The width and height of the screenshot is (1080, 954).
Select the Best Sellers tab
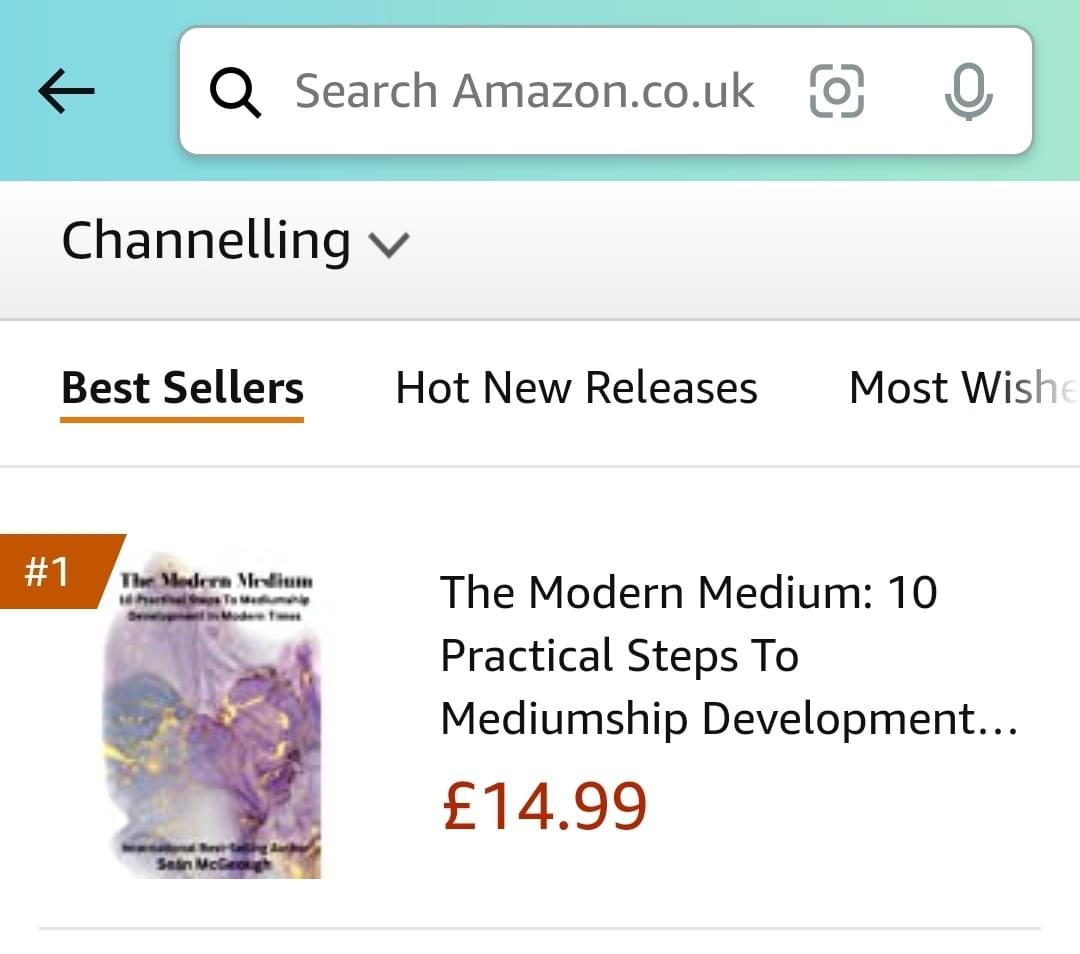pyautogui.click(x=182, y=388)
